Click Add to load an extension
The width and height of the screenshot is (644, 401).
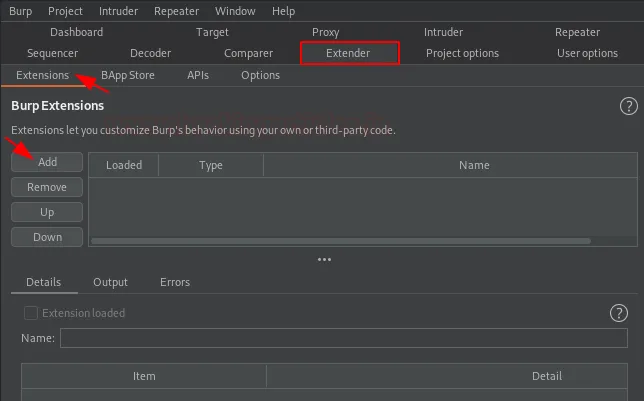click(47, 162)
